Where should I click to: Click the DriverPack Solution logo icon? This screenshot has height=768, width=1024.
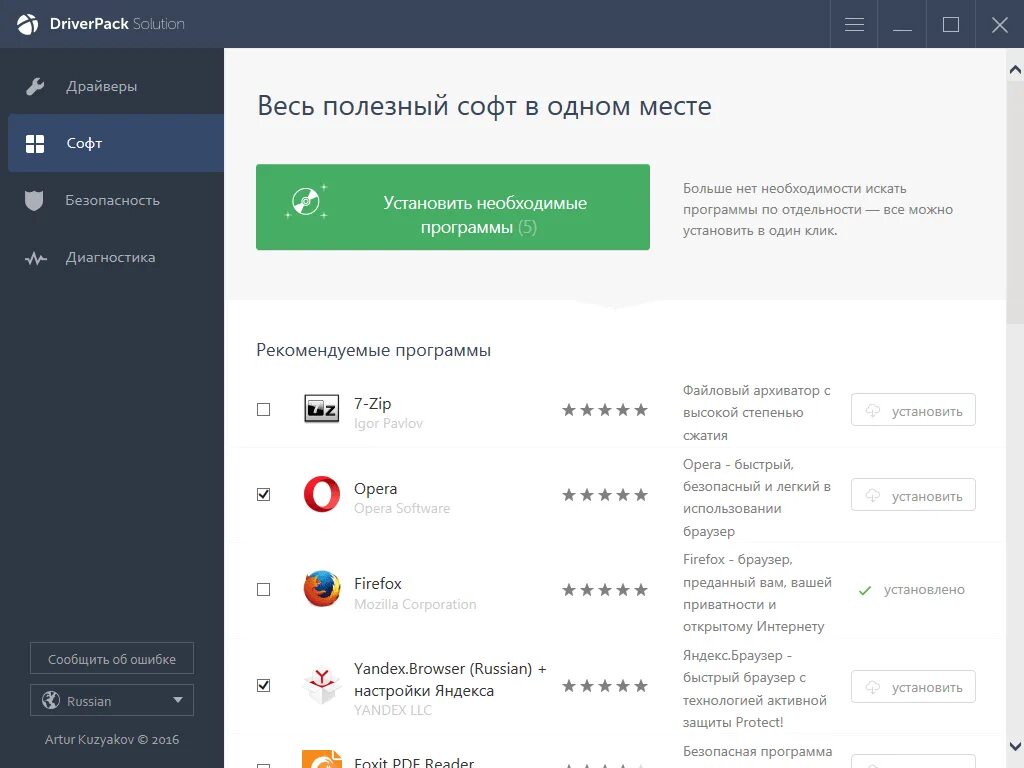[x=27, y=24]
